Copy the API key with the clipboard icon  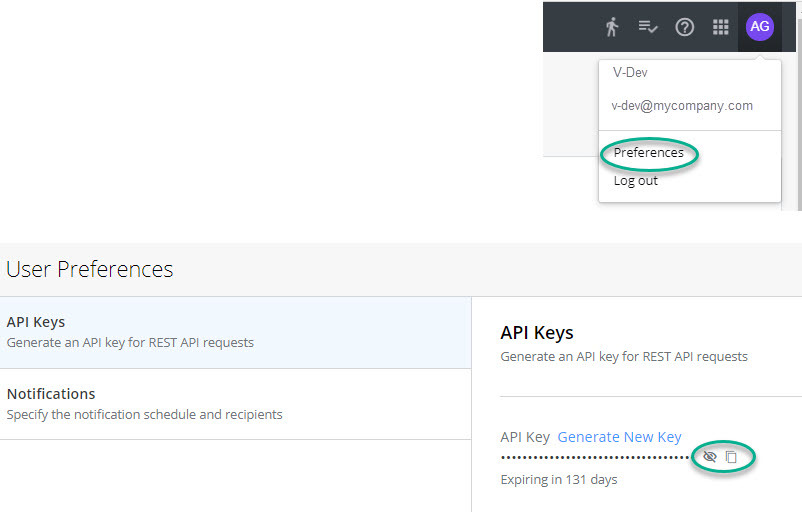point(731,457)
